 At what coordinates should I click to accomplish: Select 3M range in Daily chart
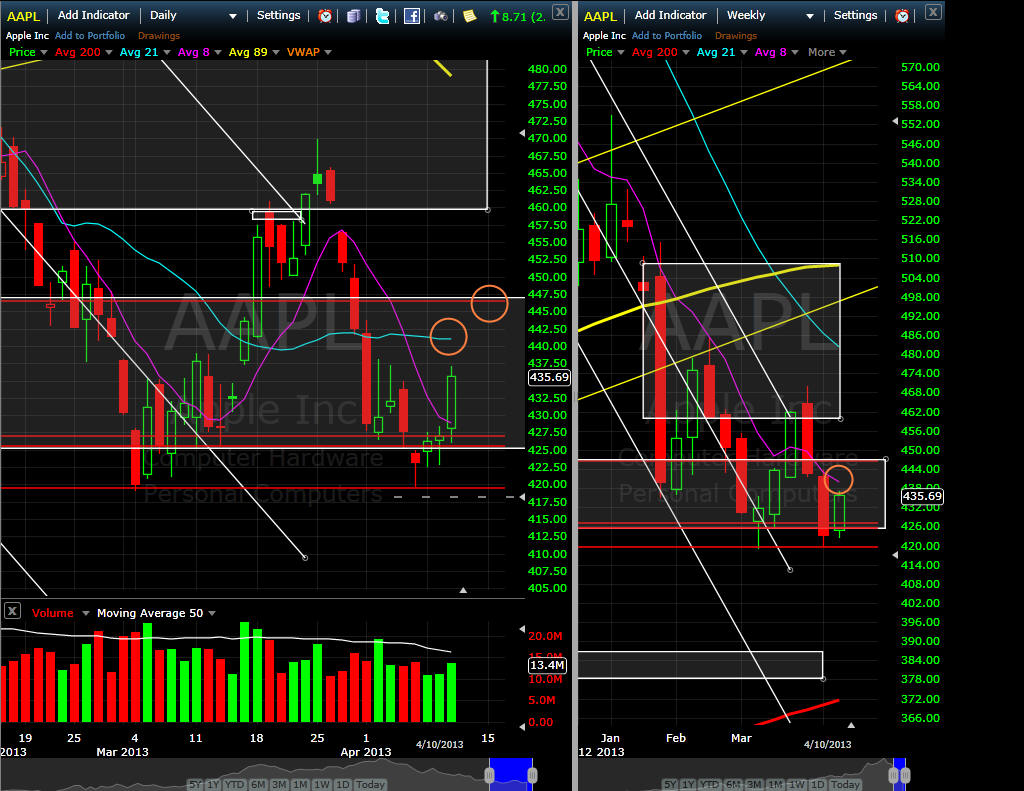click(x=279, y=784)
